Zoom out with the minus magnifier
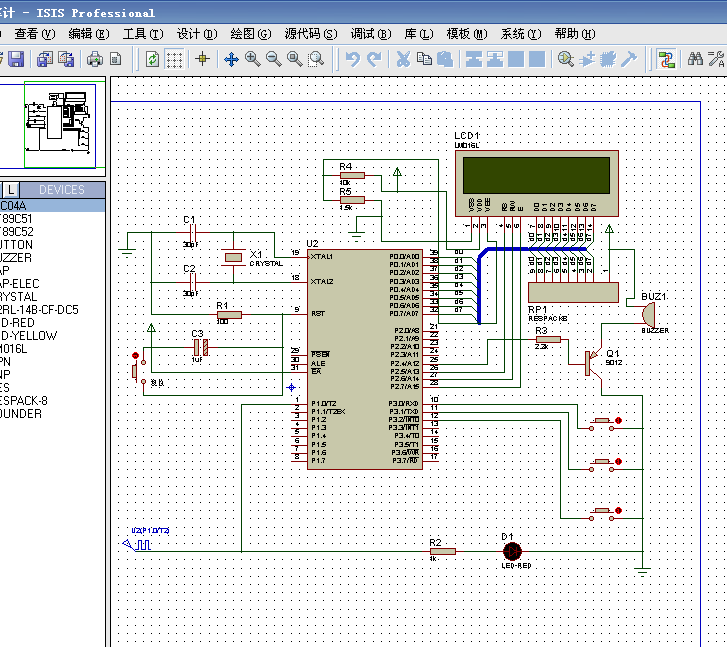 pyautogui.click(x=274, y=59)
